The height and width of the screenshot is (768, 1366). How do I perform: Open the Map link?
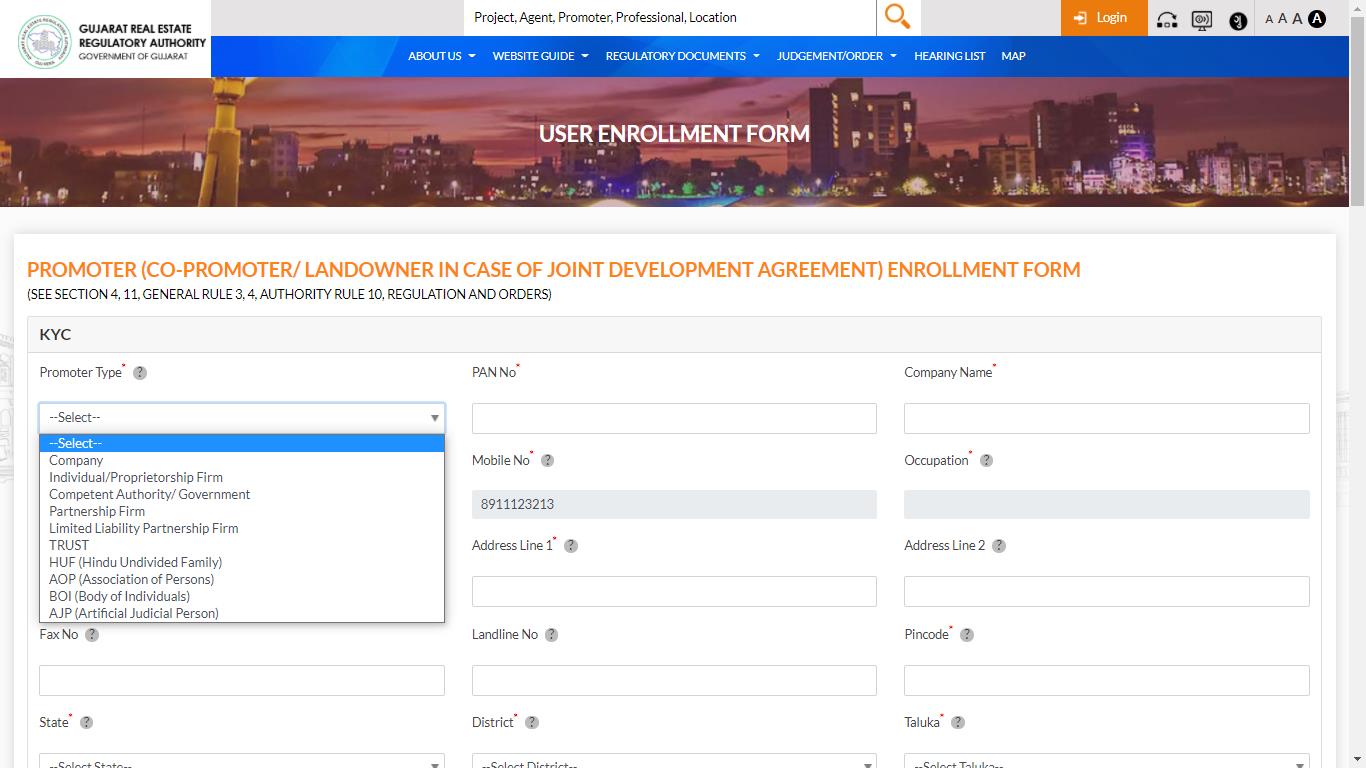[x=1013, y=56]
